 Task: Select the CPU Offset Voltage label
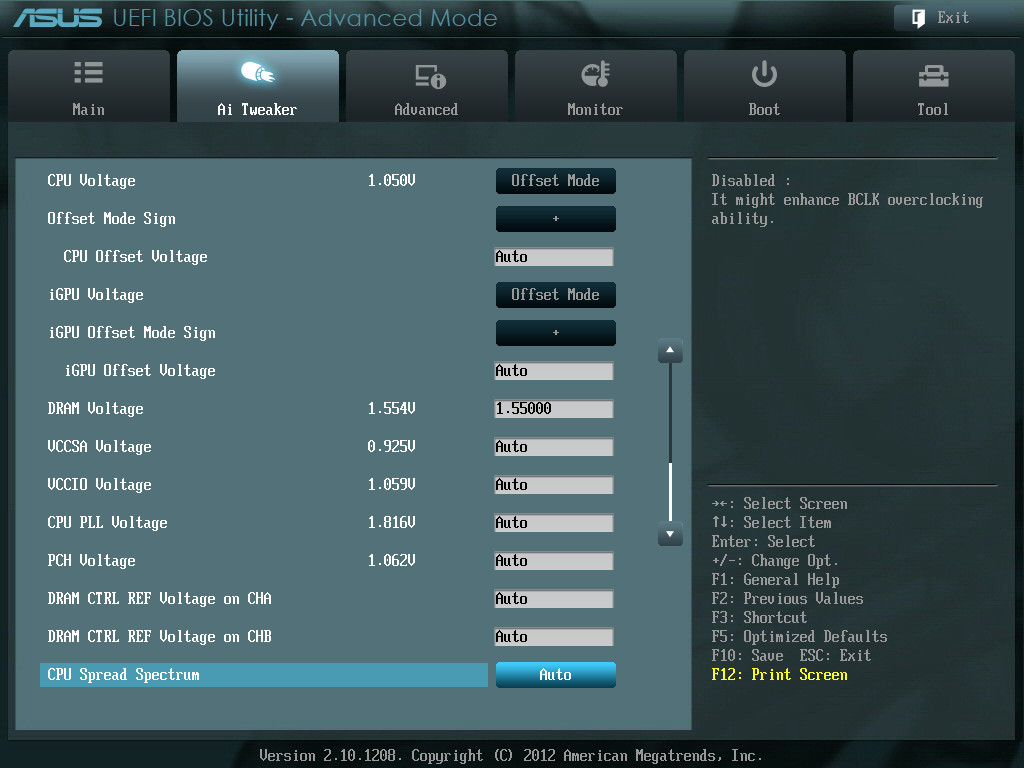point(135,257)
